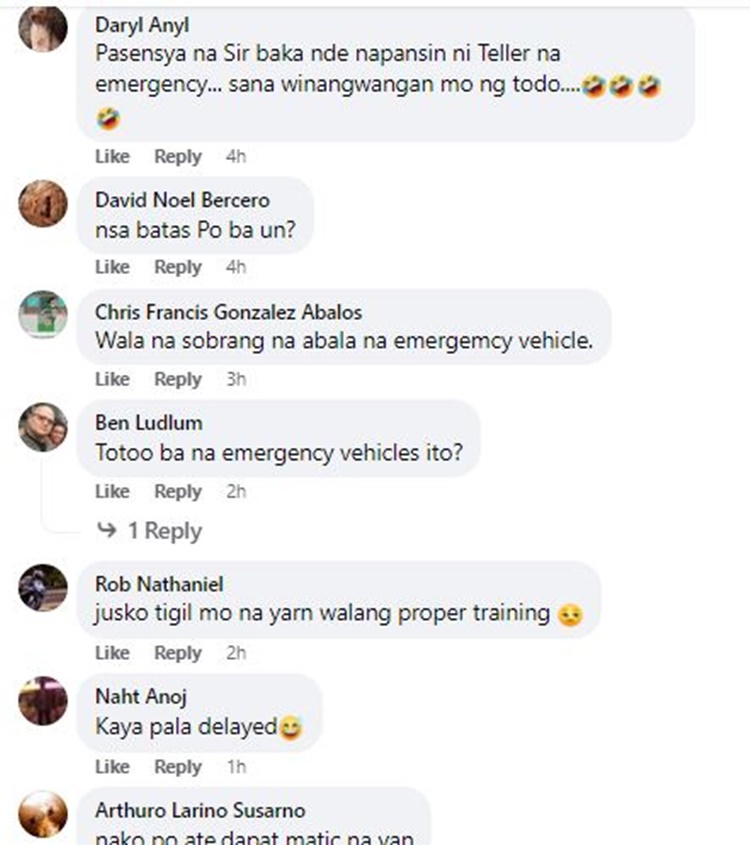Open the name link Arthuro Larino Susarno
Image resolution: width=750 pixels, height=845 pixels.
pos(200,811)
